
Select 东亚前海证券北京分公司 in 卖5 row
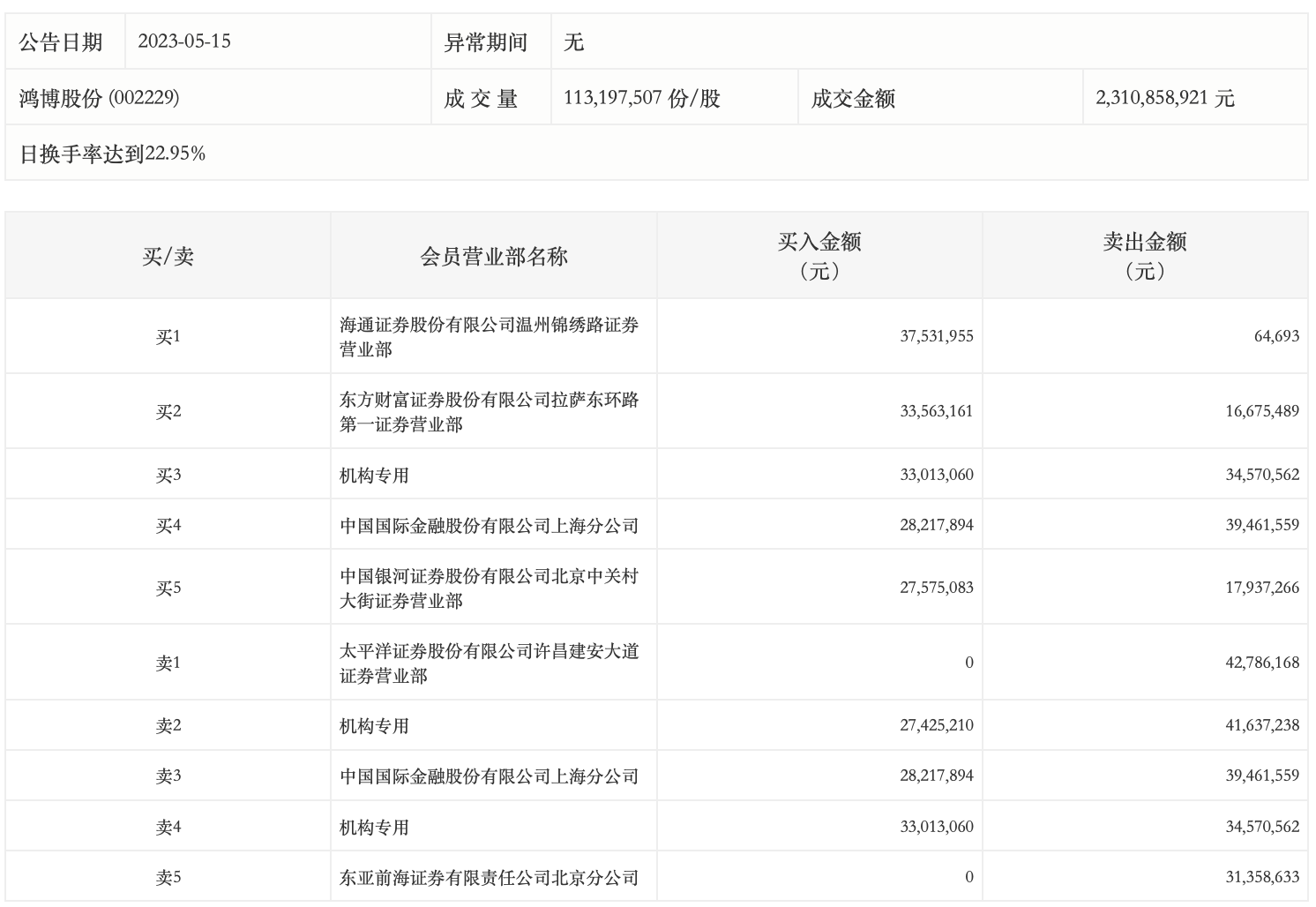click(489, 877)
